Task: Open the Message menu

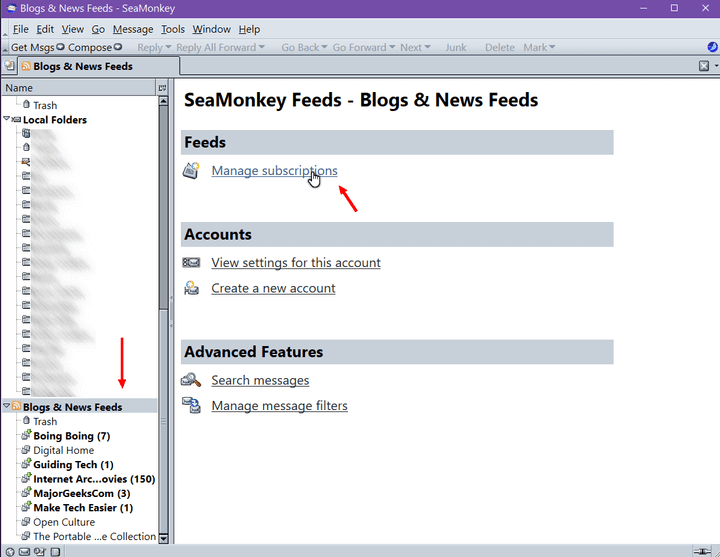Action: coord(133,29)
